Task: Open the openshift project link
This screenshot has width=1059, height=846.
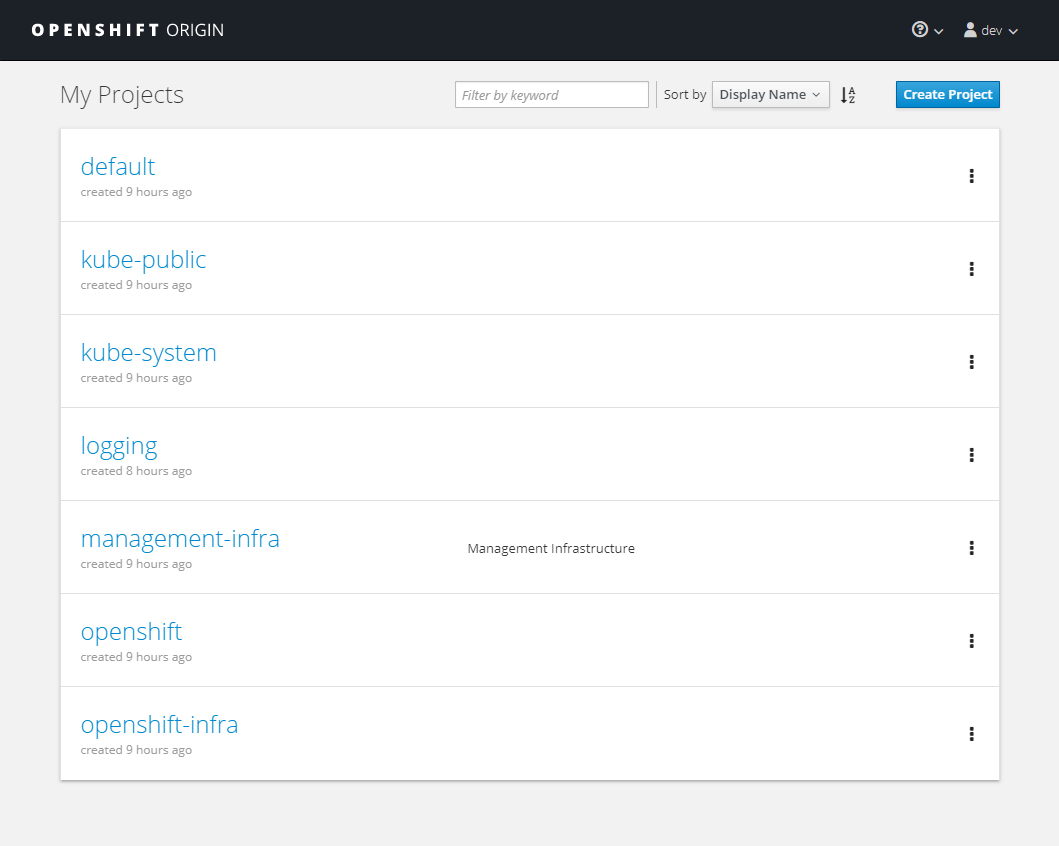Action: (x=131, y=632)
